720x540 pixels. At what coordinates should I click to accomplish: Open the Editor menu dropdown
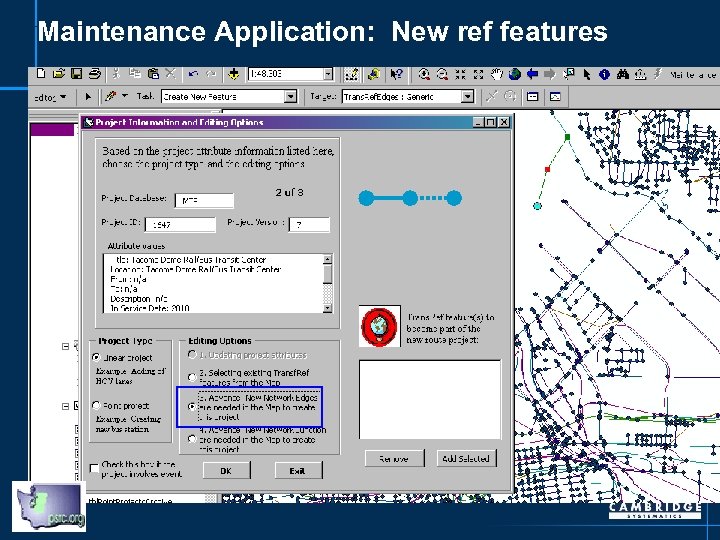[51, 97]
